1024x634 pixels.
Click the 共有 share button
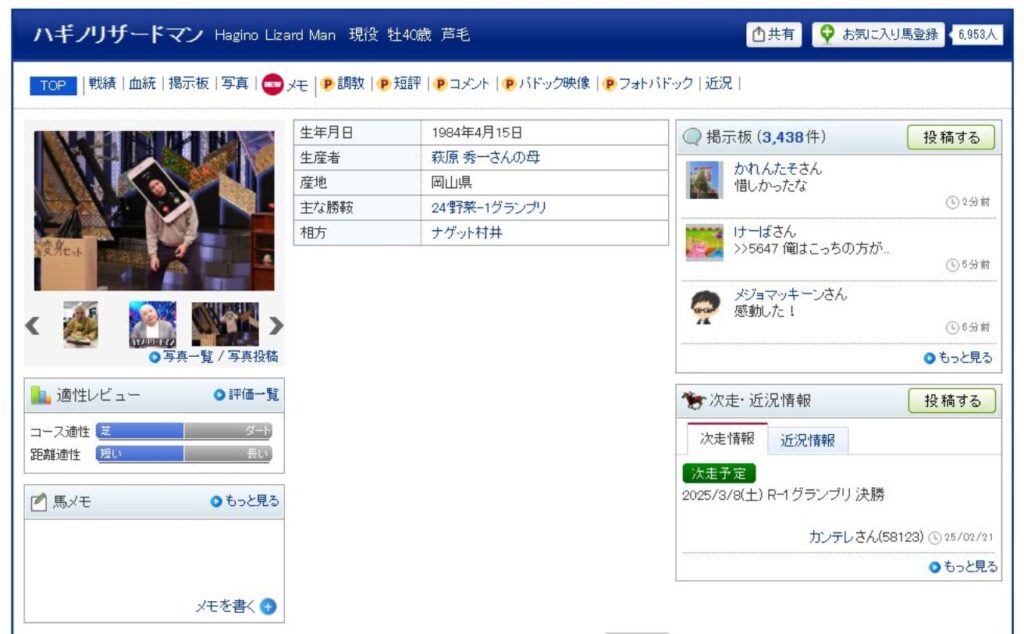pyautogui.click(x=775, y=35)
